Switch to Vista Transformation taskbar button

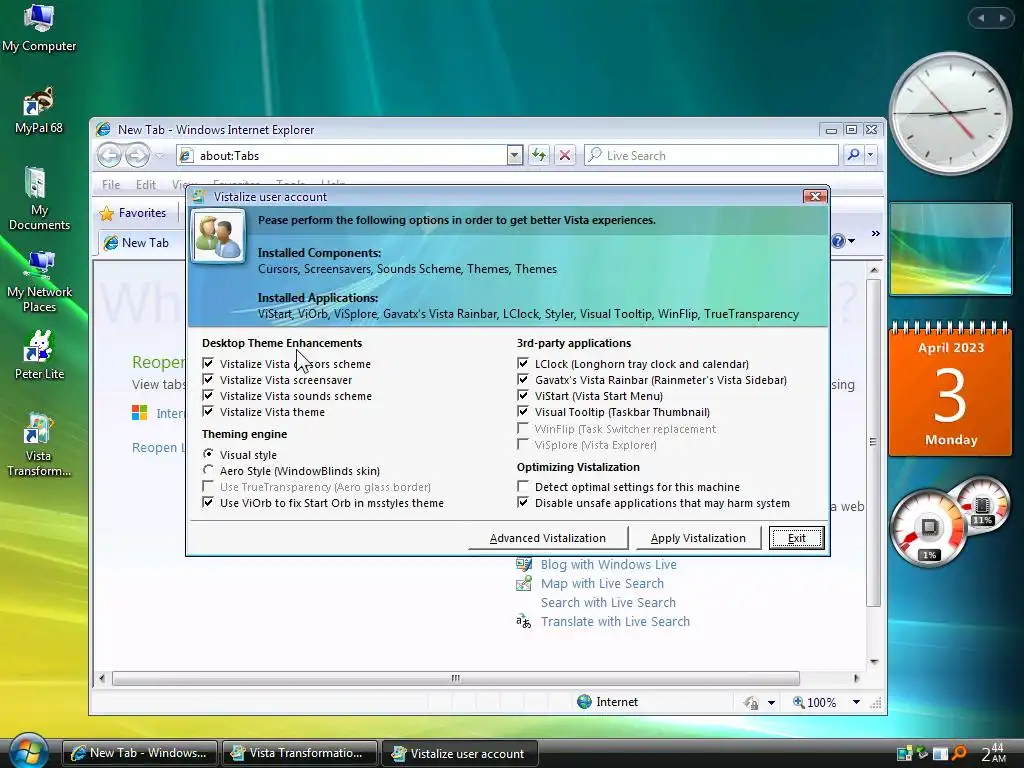300,753
